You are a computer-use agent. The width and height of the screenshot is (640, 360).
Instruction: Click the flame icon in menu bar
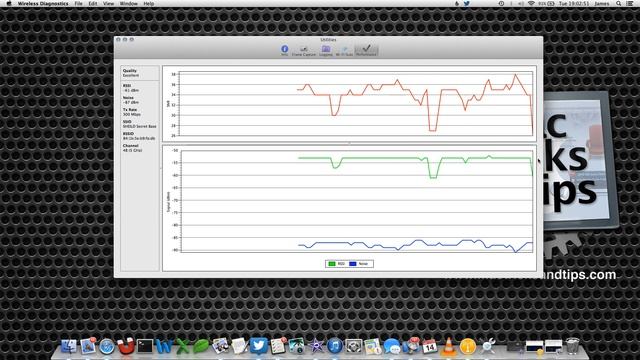click(x=457, y=3)
